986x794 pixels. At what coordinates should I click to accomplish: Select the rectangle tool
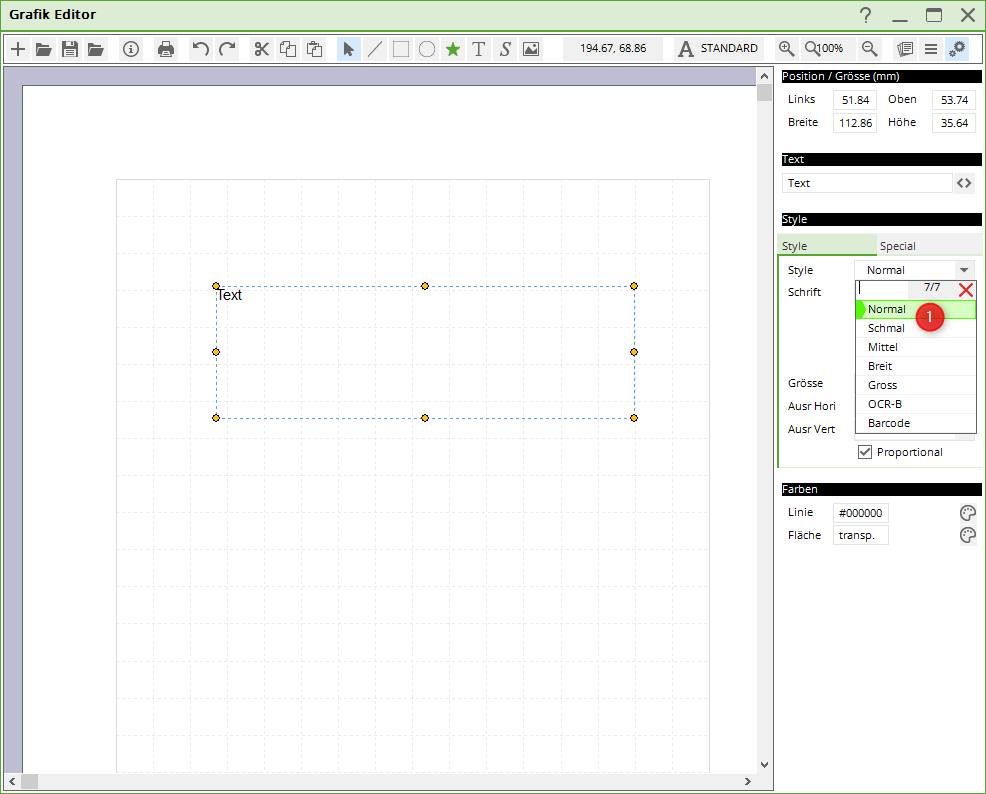tap(401, 49)
